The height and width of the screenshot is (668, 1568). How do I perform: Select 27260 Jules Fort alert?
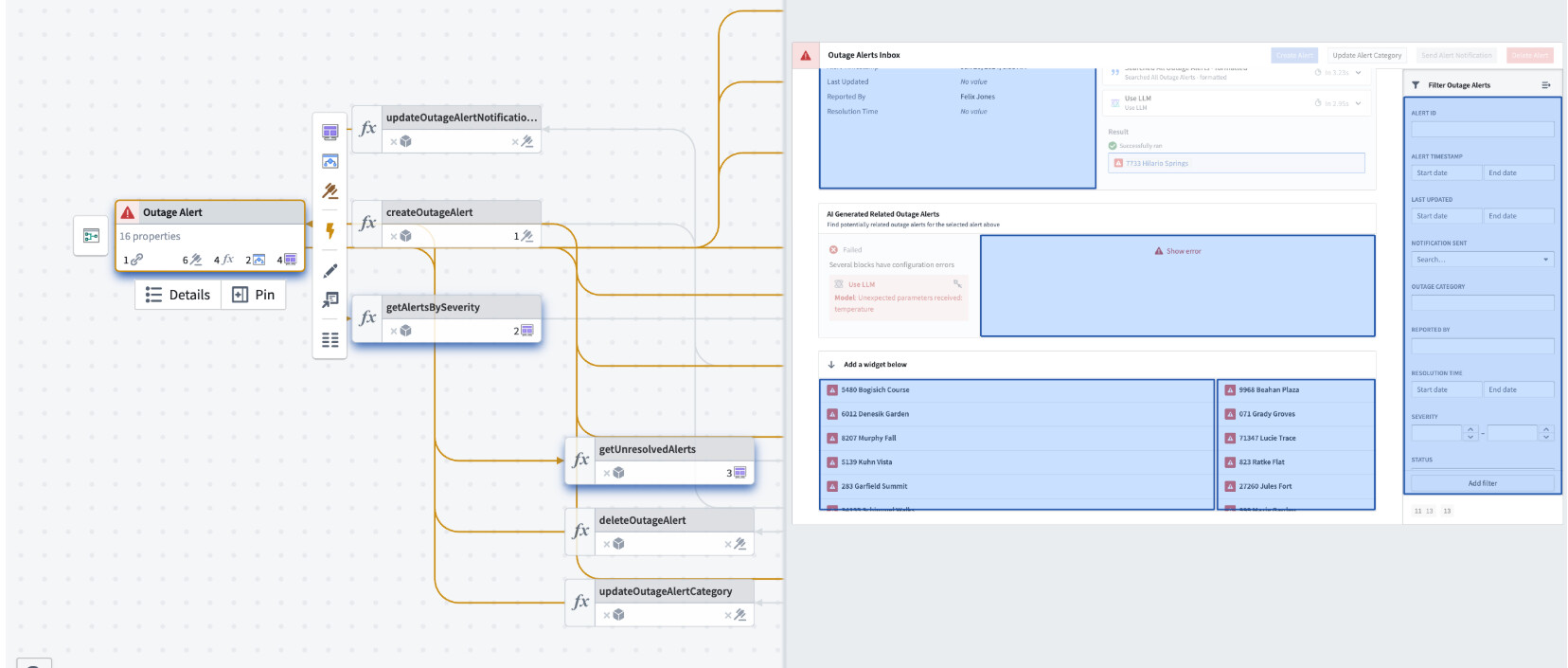click(1295, 486)
